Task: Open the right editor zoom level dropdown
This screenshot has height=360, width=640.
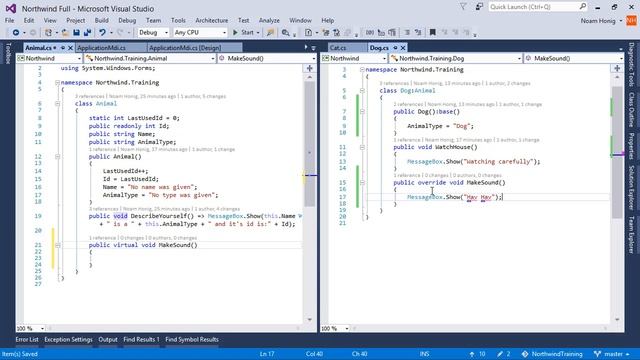Action: [x=335, y=328]
